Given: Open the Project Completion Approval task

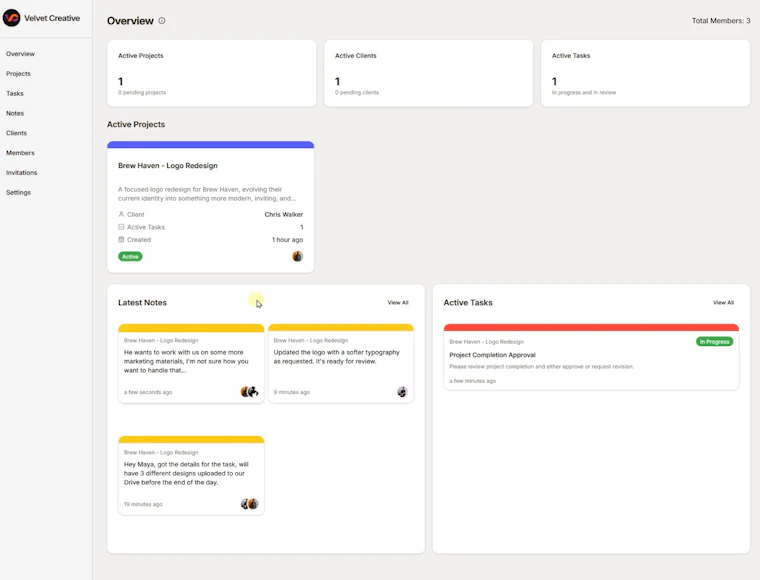Looking at the screenshot, I should point(492,355).
